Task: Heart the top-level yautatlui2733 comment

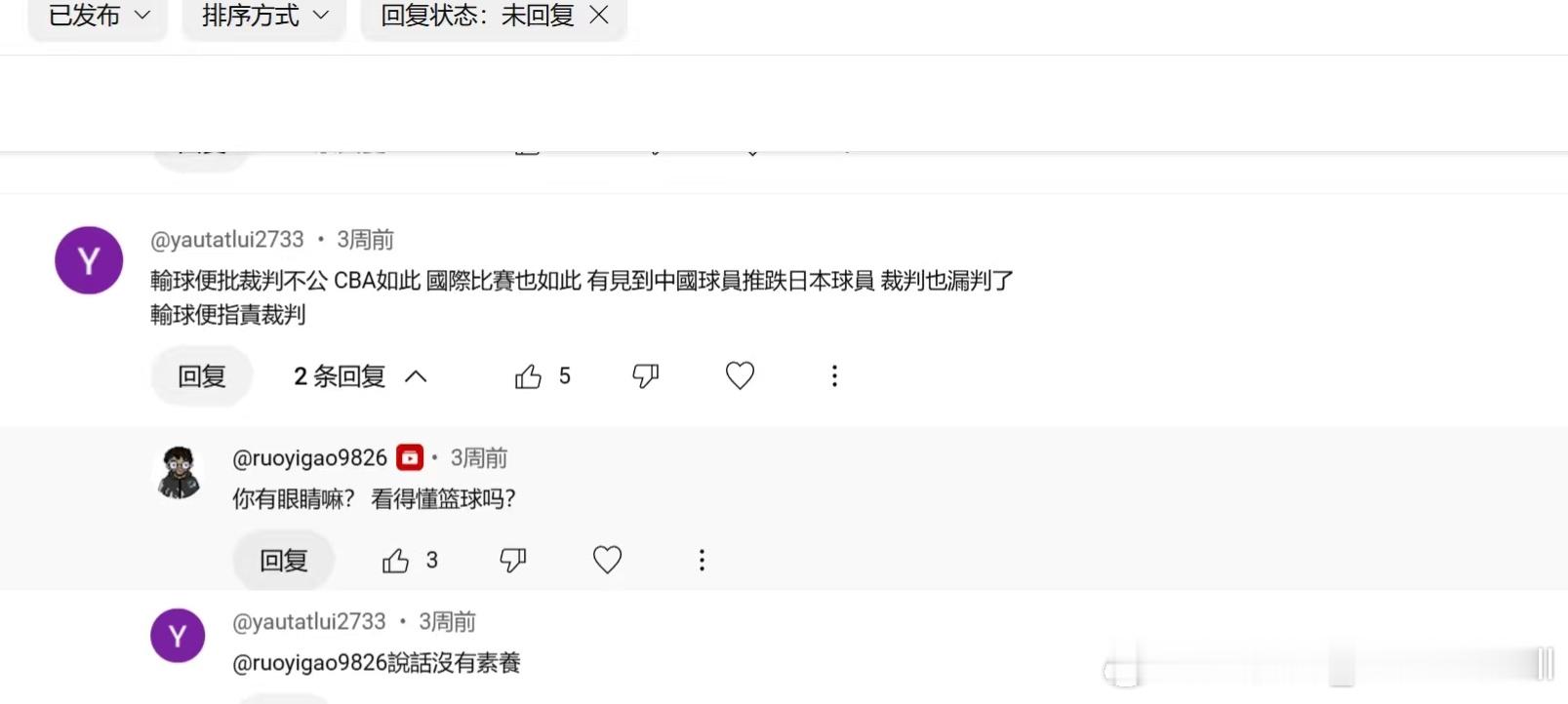Action: 740,375
